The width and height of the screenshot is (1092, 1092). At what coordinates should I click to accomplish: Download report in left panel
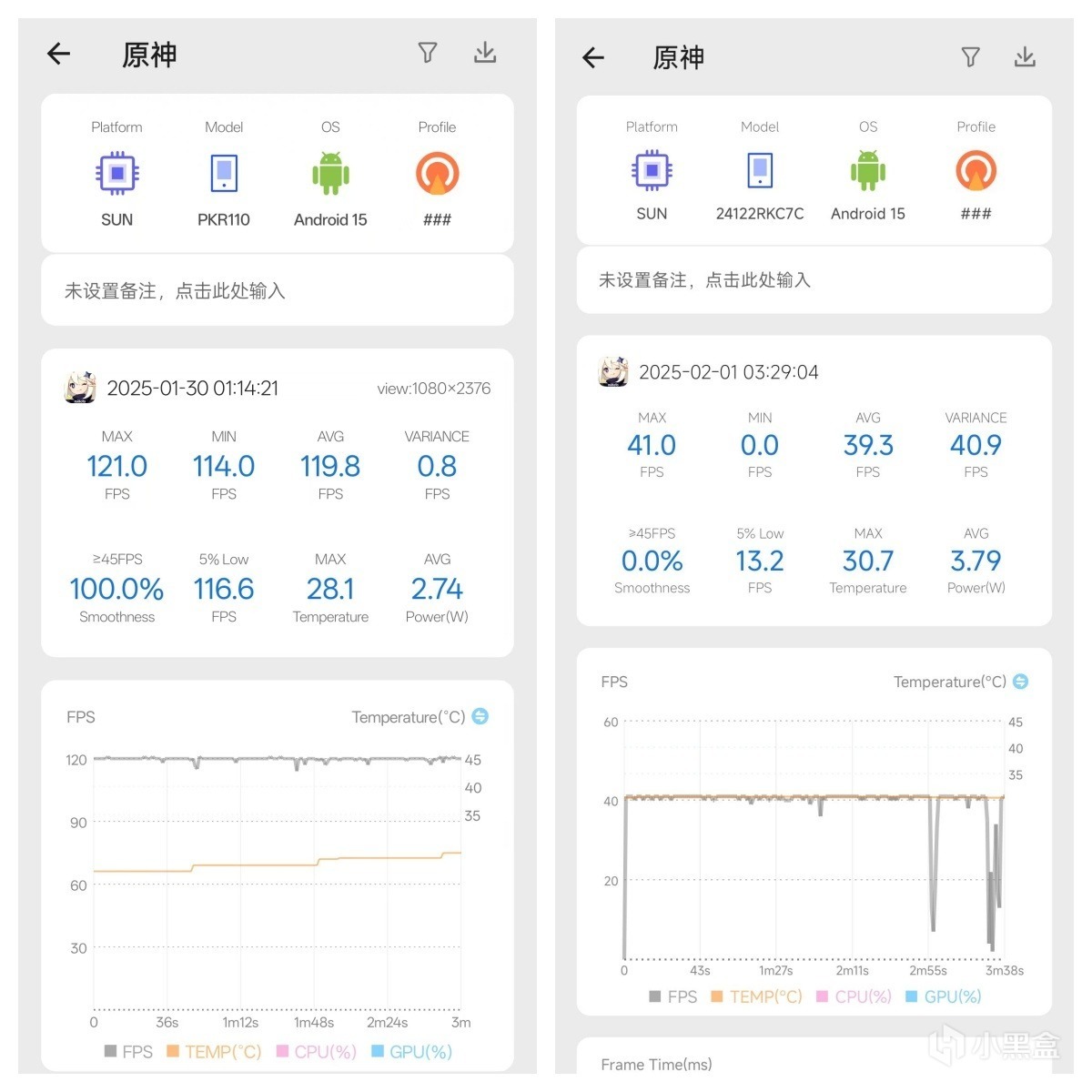tap(485, 53)
